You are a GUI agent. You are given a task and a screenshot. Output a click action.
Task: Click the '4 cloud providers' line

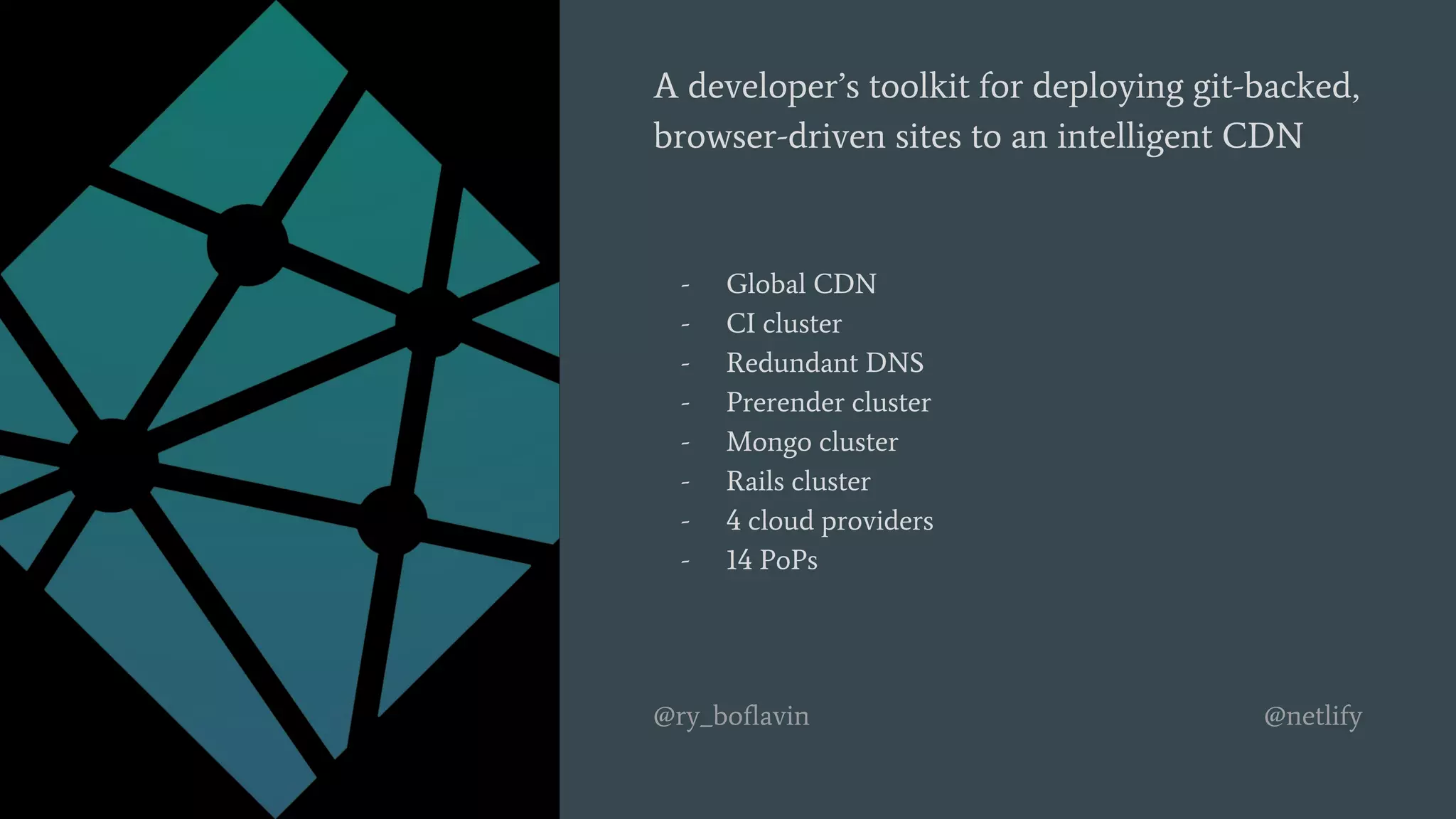(830, 521)
